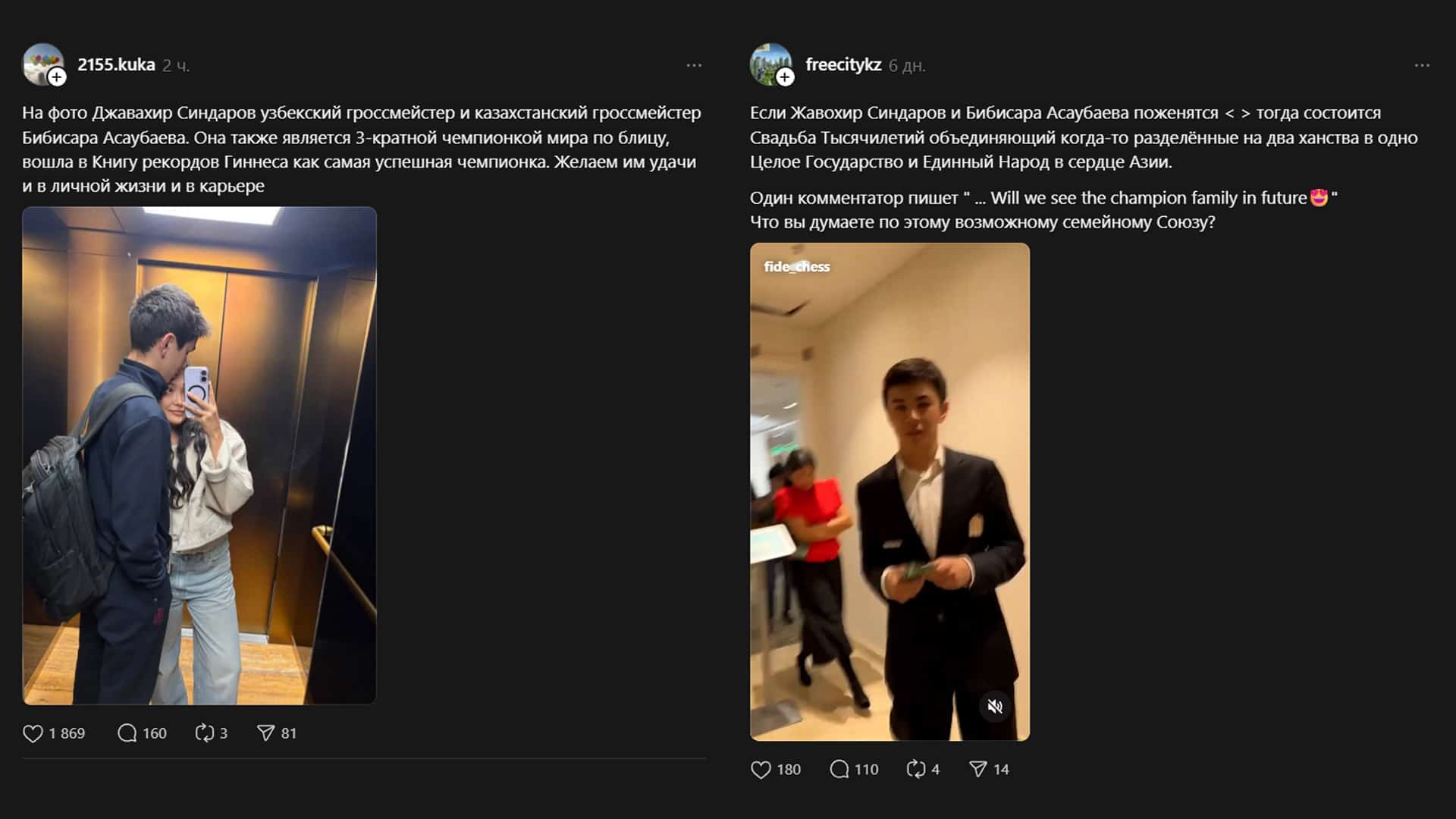Open the elevator mirror selfie photo
The image size is (1456, 819).
199,455
